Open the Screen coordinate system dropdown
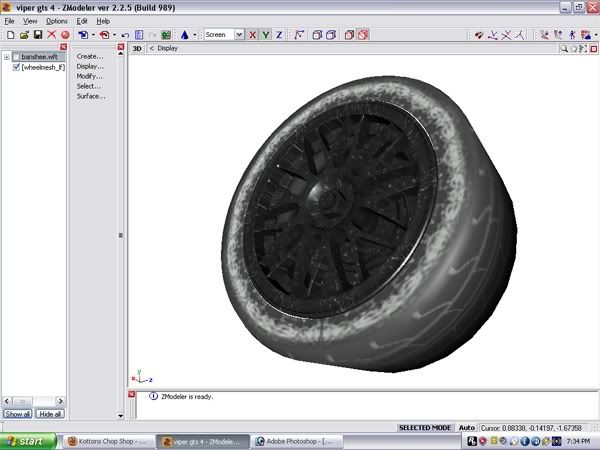 239,34
